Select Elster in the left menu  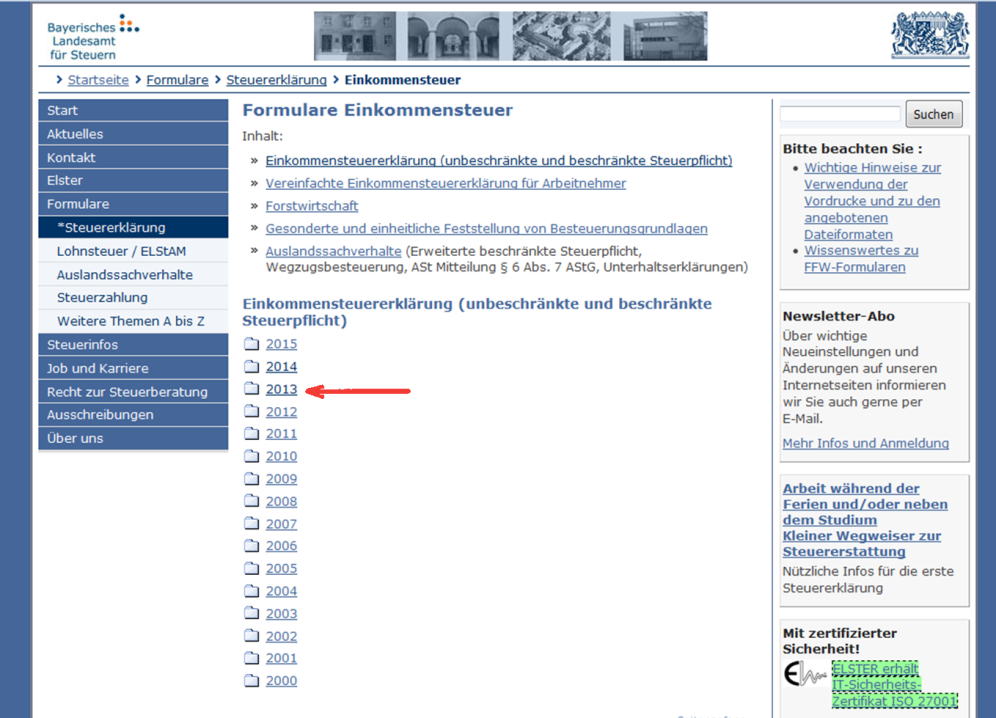coord(133,180)
